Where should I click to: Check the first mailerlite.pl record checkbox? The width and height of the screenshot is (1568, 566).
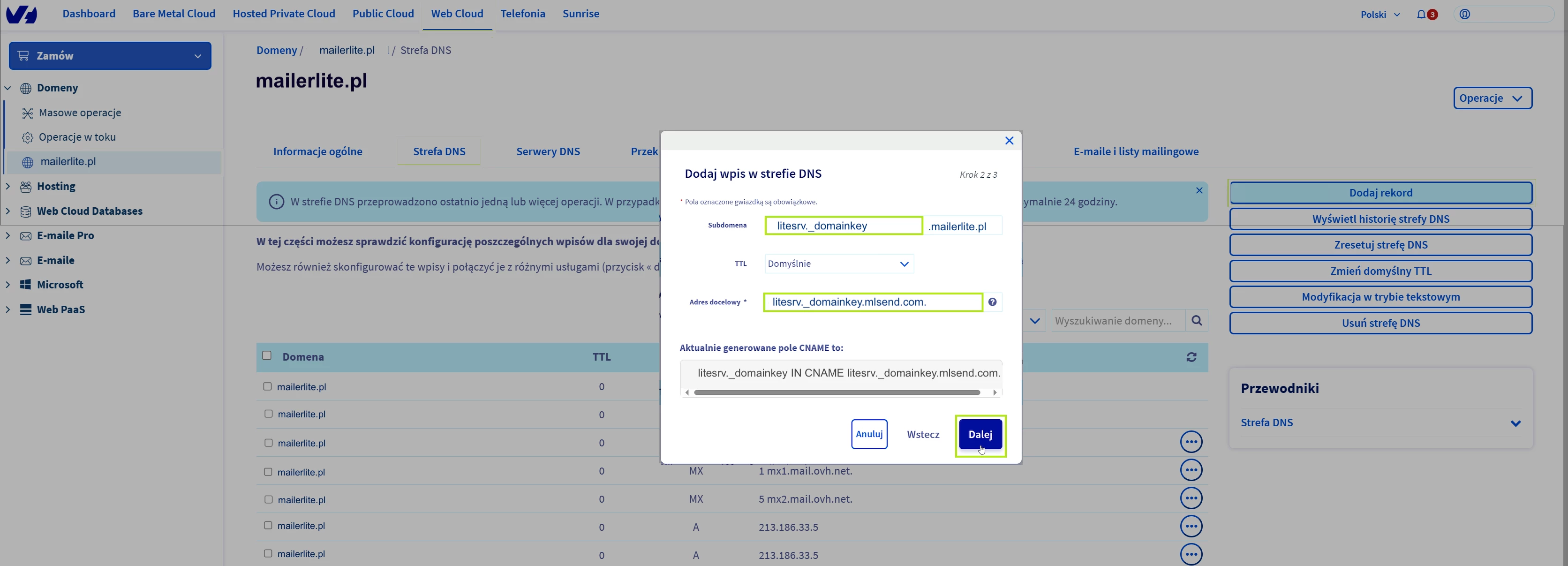(x=267, y=386)
